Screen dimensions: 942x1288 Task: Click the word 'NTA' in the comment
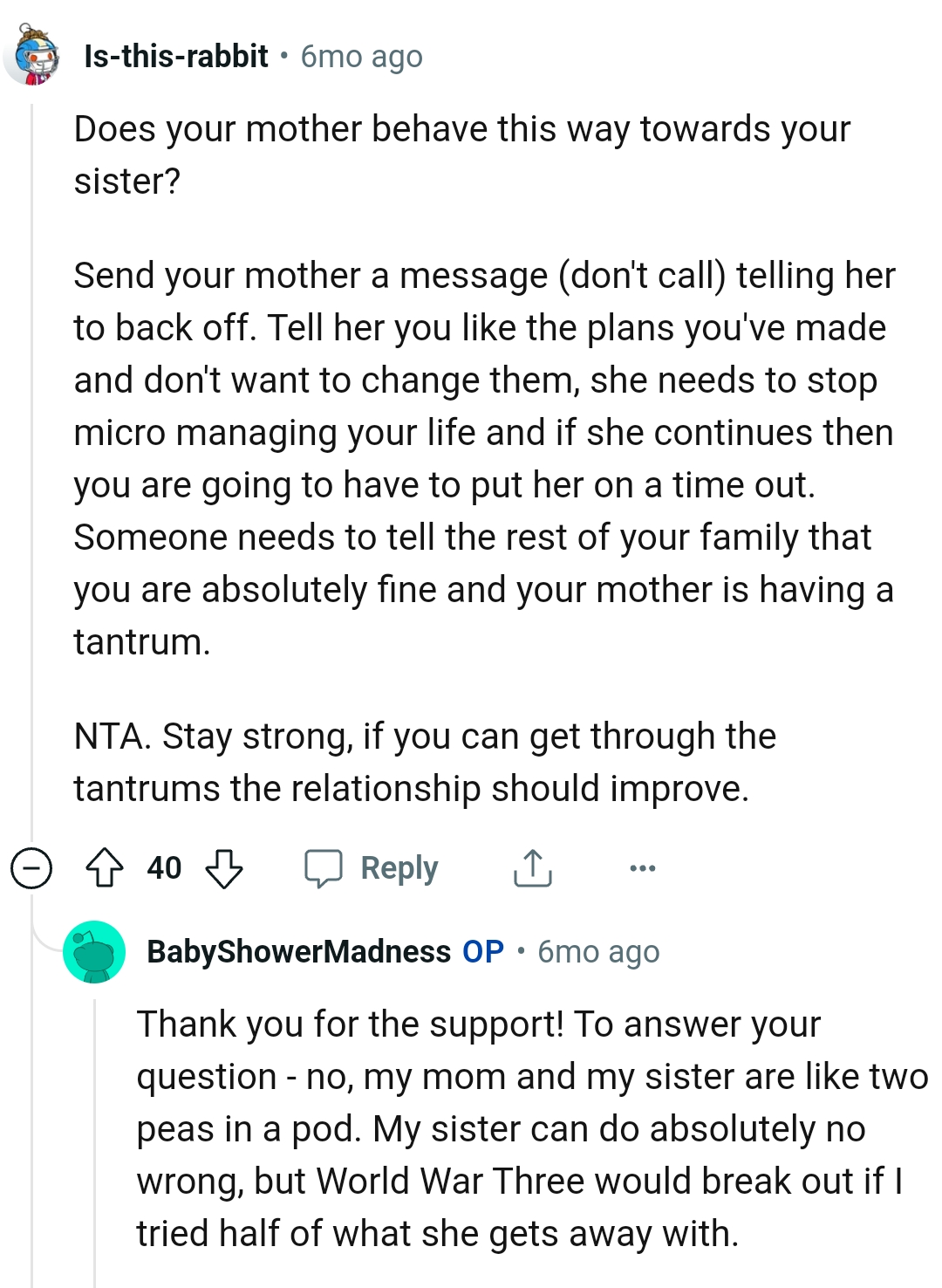[x=110, y=736]
